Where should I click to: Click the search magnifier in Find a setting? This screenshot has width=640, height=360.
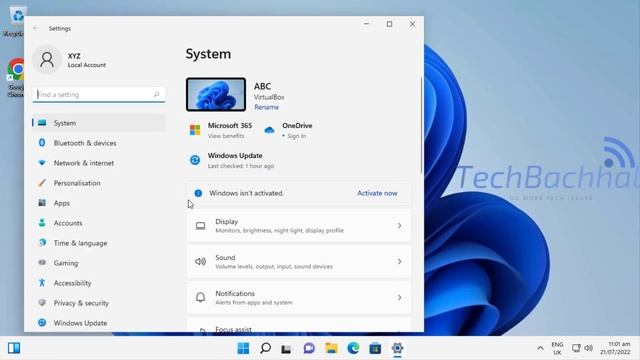click(156, 94)
